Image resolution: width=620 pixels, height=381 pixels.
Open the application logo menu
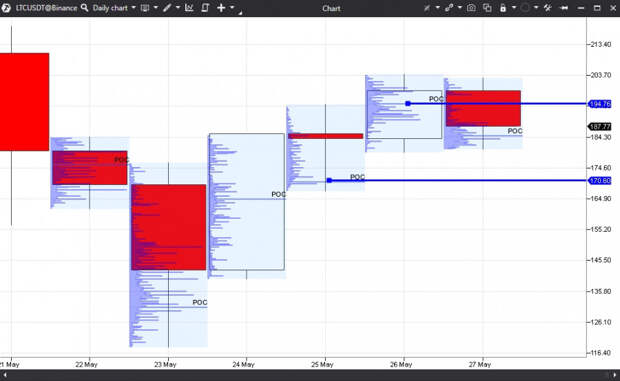click(x=6, y=8)
